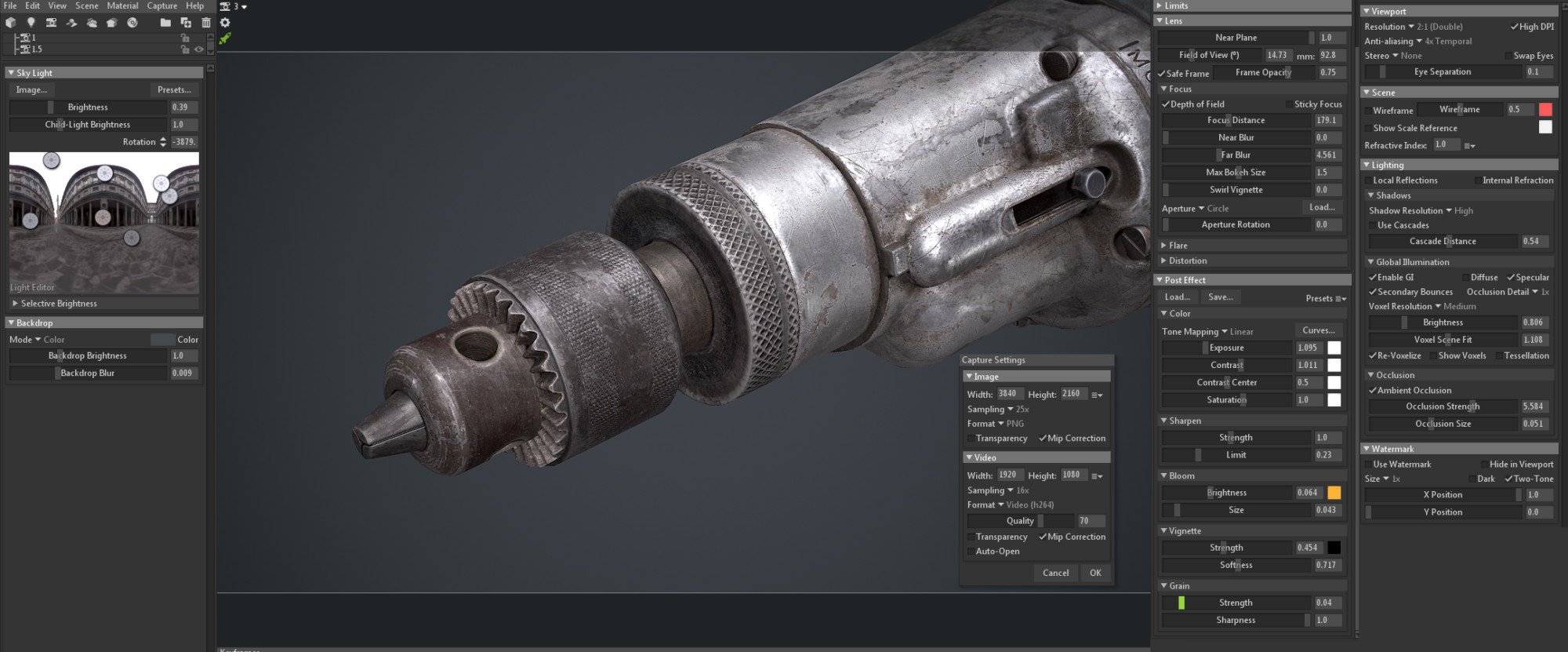
Task: Open the Capture menu
Action: (162, 5)
